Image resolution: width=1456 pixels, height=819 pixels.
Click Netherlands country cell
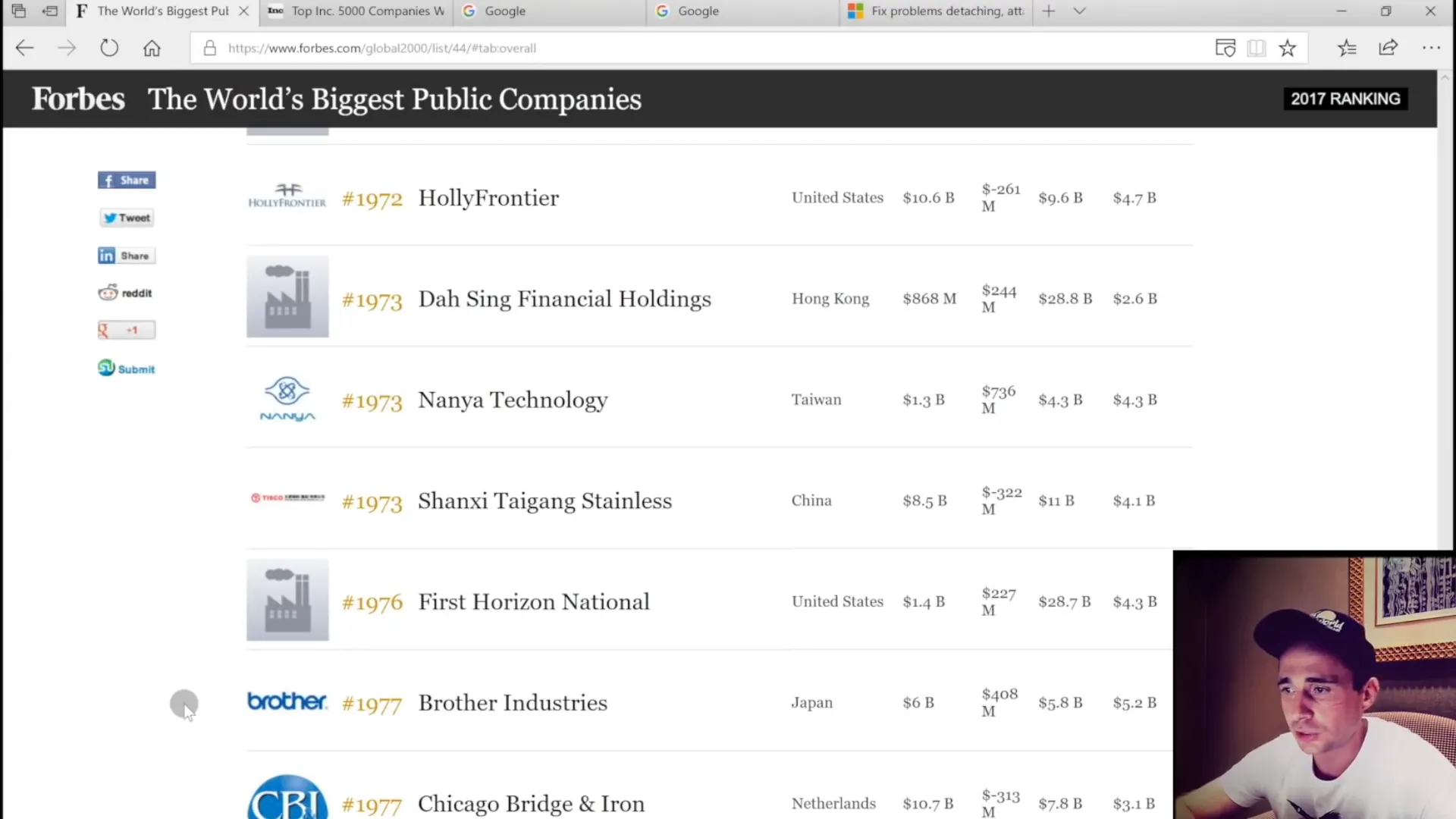833,804
